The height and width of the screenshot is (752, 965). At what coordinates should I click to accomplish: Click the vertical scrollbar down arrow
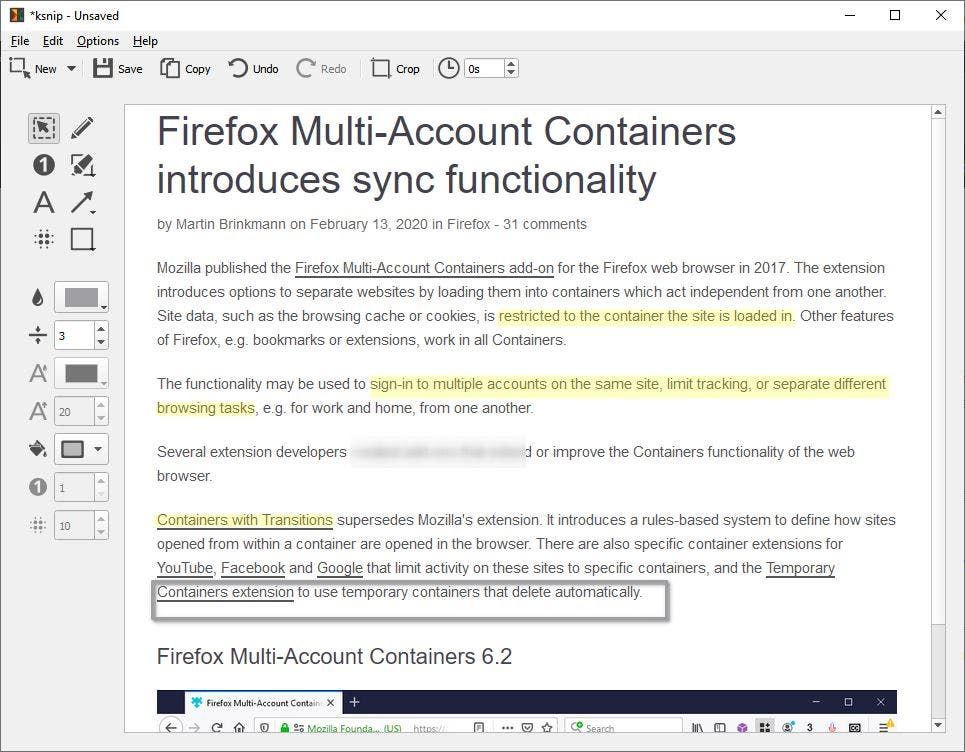click(x=938, y=726)
